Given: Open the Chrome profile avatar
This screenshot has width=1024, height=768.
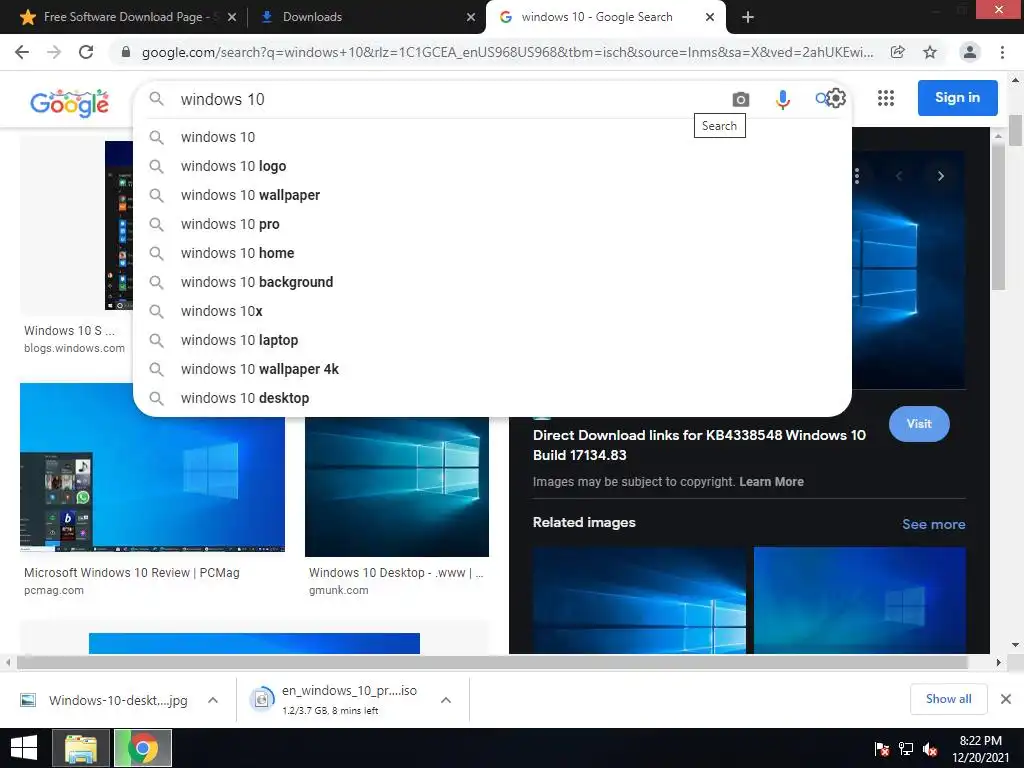Looking at the screenshot, I should click(970, 52).
